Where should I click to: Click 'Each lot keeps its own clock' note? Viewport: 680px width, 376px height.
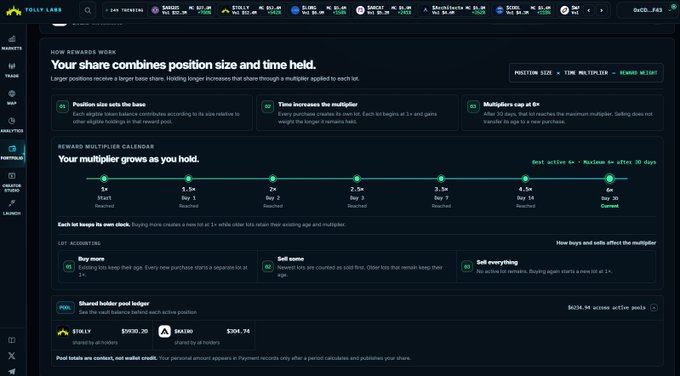[94, 225]
